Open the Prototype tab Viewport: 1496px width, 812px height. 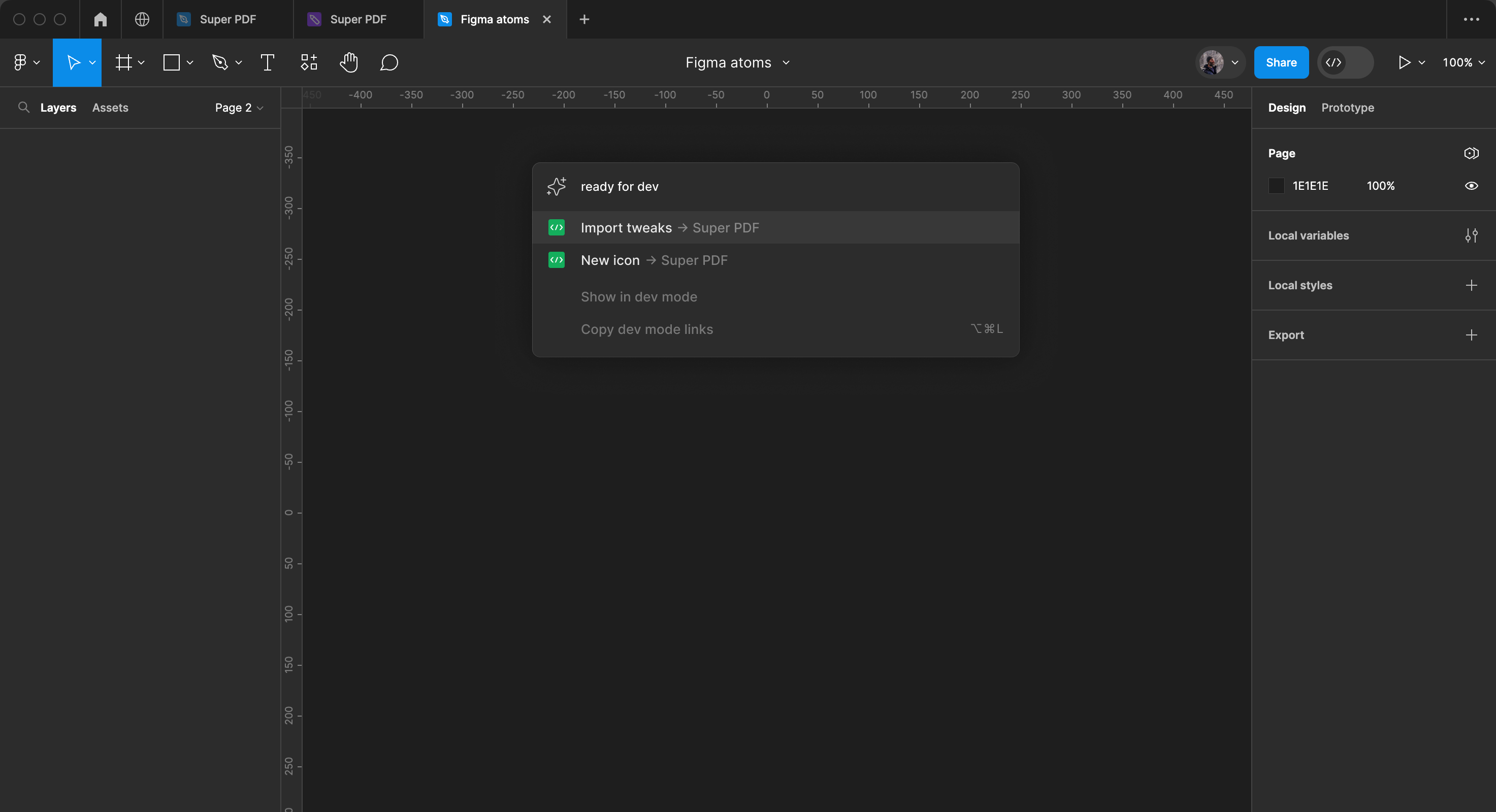(1347, 108)
